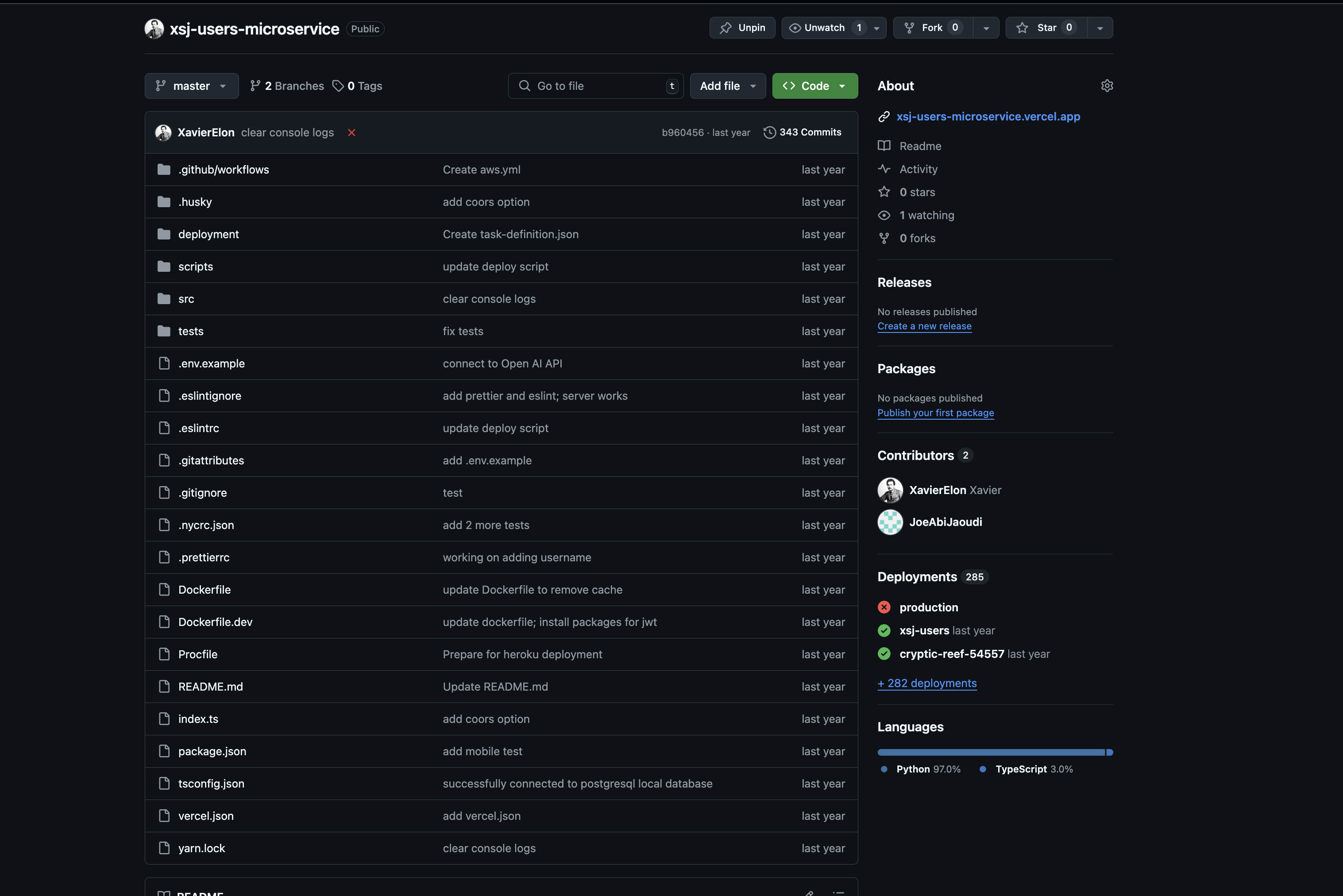The image size is (1343, 896).
Task: Click the deployment folder icon
Action: [x=164, y=234]
